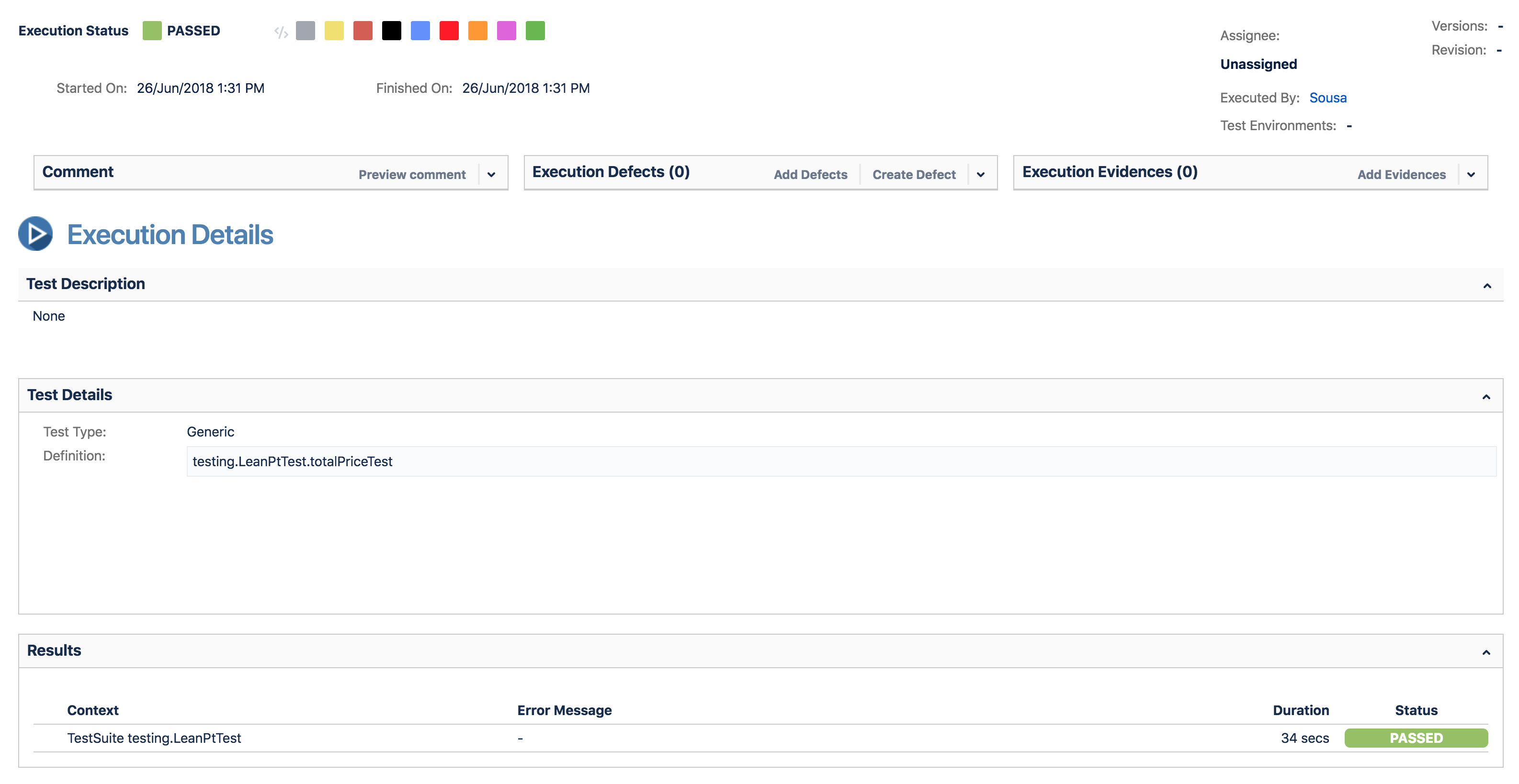Open the Sousa user link
Image resolution: width=1519 pixels, height=784 pixels.
1328,98
